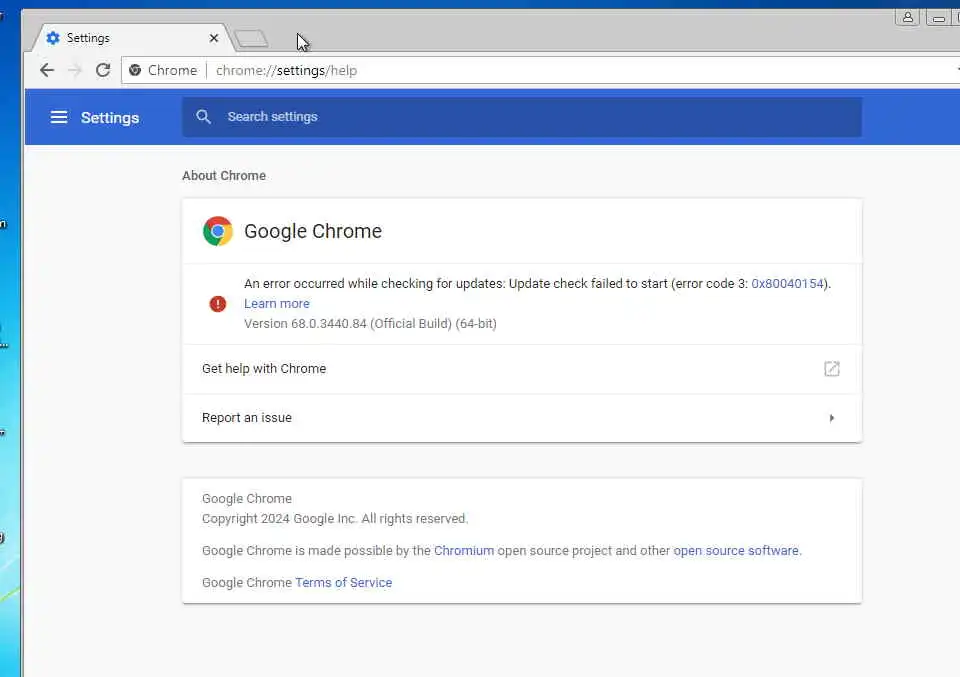This screenshot has height=677, width=960.
Task: Click the Version 68.0.3440.84 text
Action: pyautogui.click(x=370, y=324)
